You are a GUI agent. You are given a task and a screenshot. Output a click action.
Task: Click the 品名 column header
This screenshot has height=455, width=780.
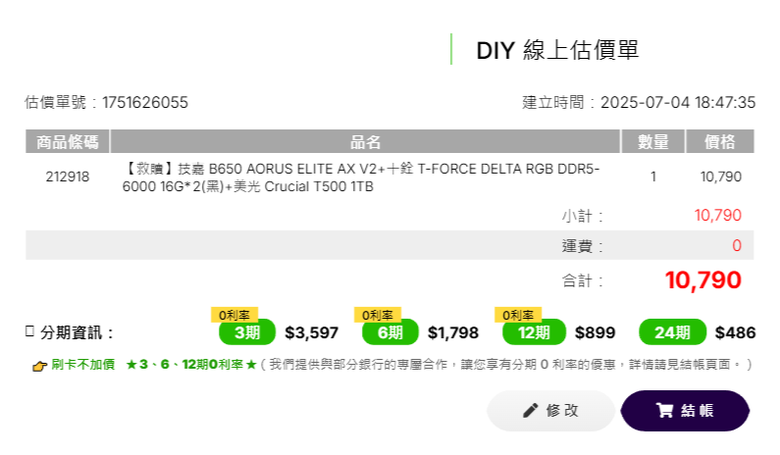[x=365, y=142]
